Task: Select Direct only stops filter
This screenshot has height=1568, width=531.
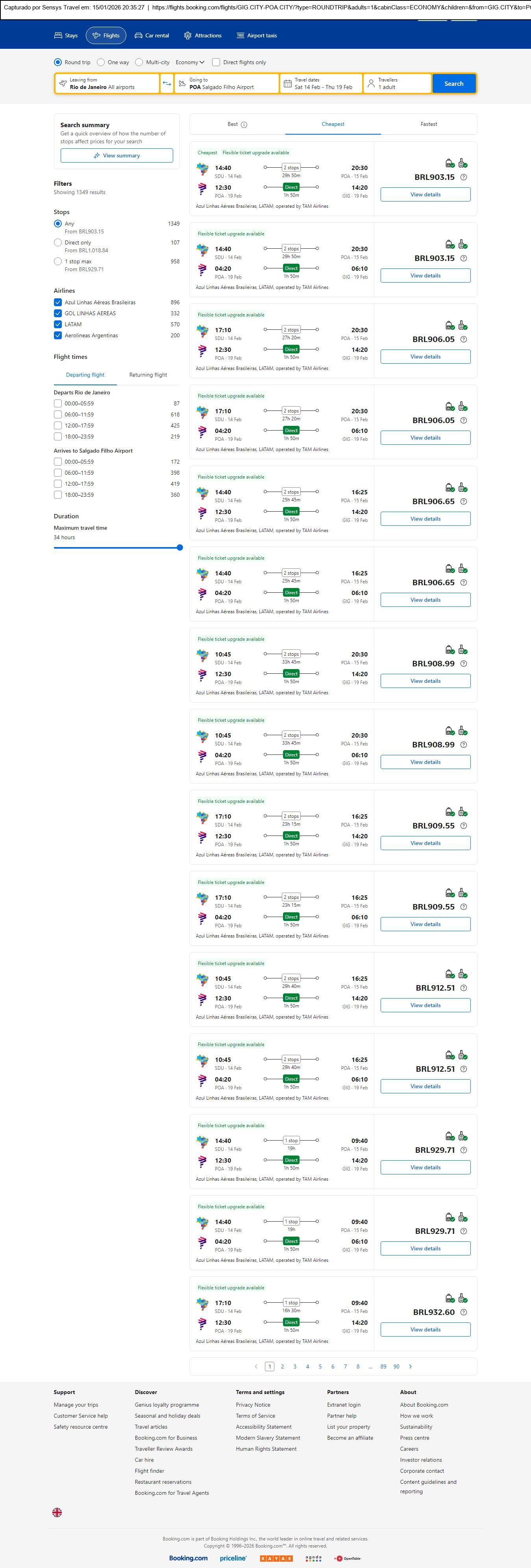Action: tap(58, 242)
